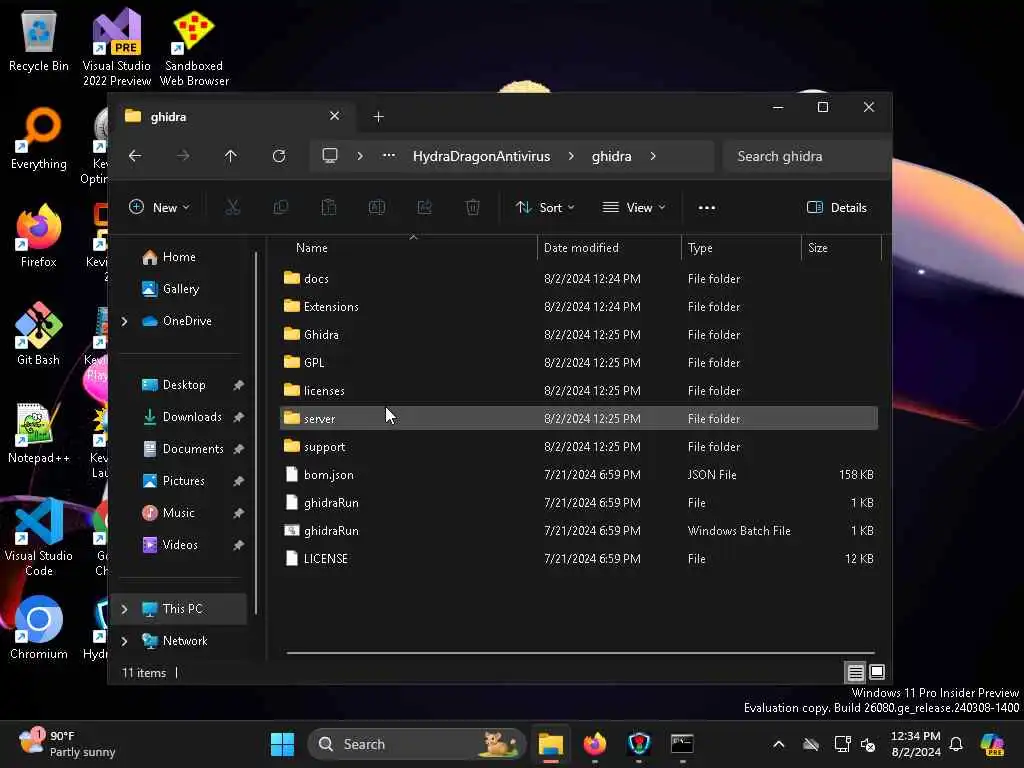The image size is (1024, 768).
Task: Click the Share icon in toolbar
Action: 424,208
